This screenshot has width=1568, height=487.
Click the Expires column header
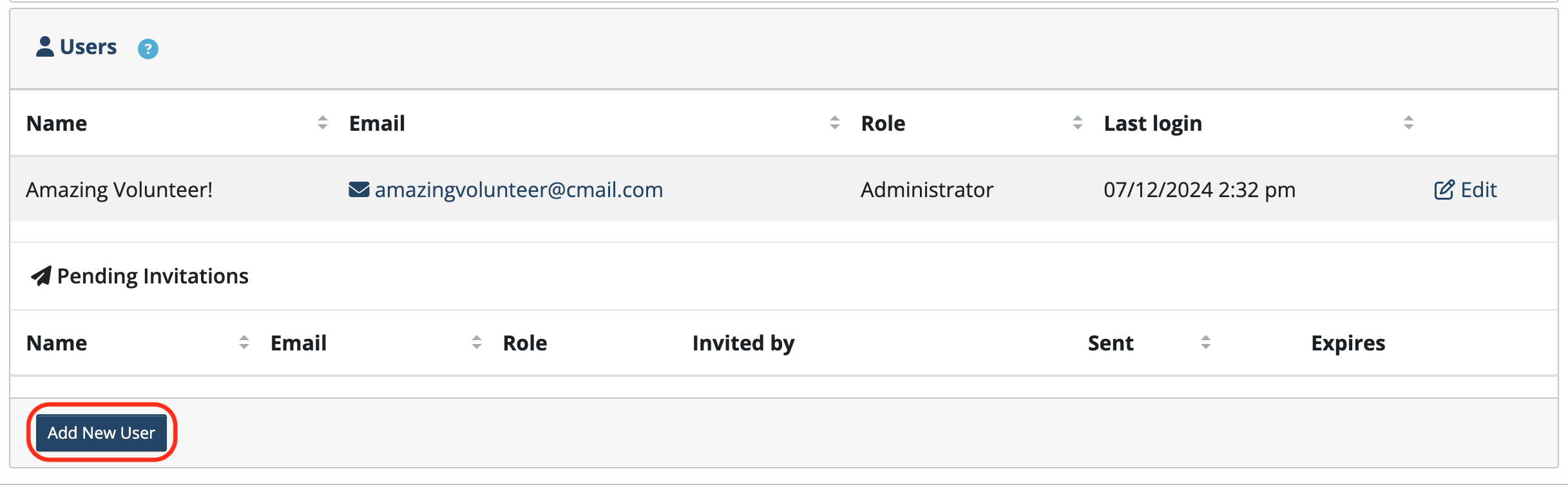1348,343
